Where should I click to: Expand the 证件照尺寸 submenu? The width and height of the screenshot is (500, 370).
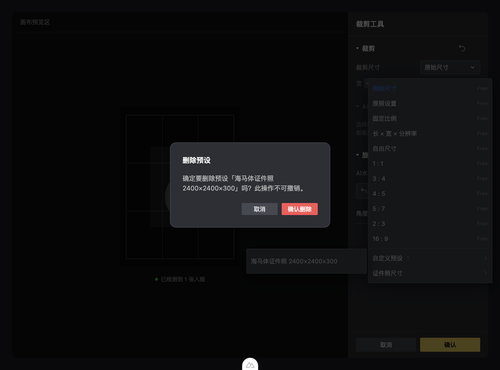(x=430, y=273)
